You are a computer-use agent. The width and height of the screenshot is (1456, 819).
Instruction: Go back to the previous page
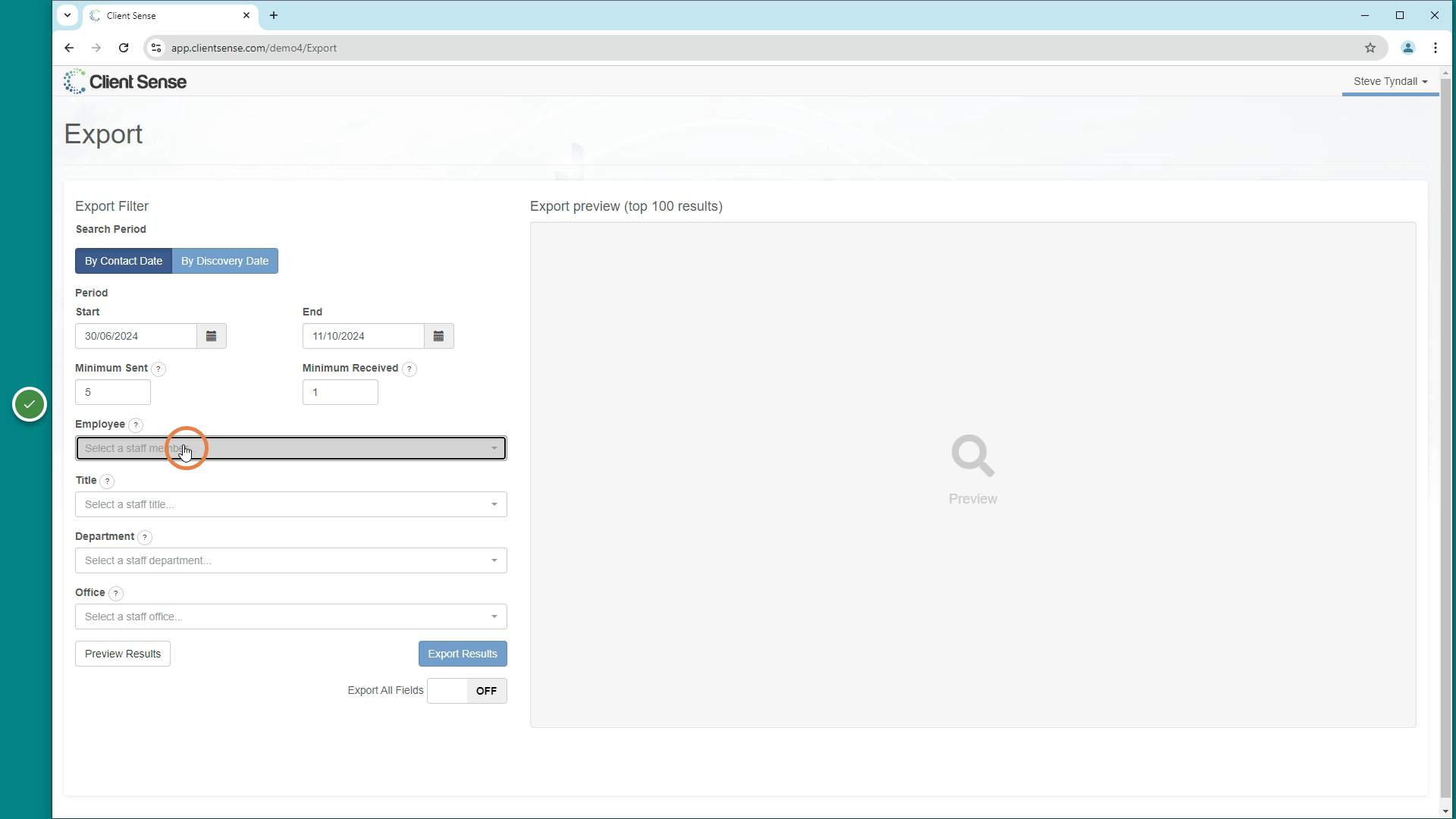[69, 48]
